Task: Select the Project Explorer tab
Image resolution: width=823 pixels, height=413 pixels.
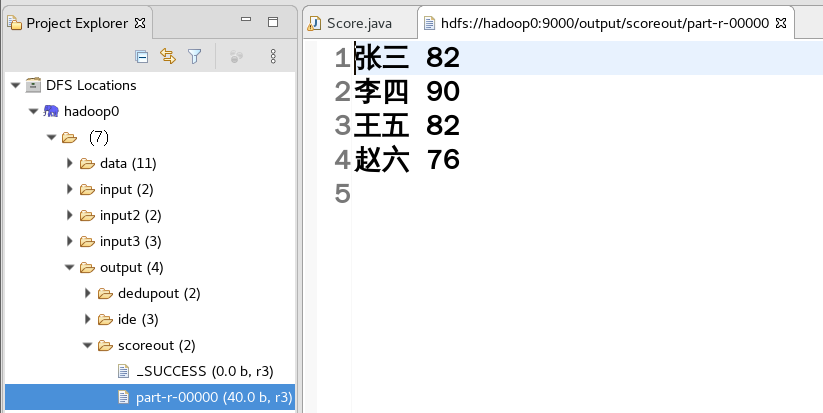Action: 77,23
